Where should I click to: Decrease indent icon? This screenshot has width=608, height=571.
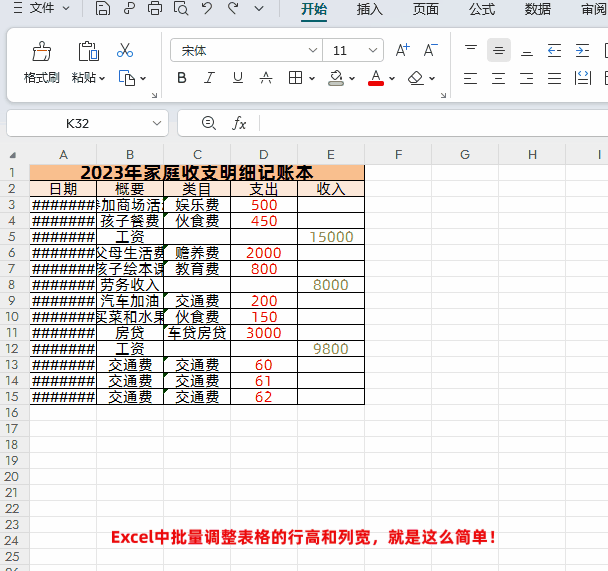point(554,50)
